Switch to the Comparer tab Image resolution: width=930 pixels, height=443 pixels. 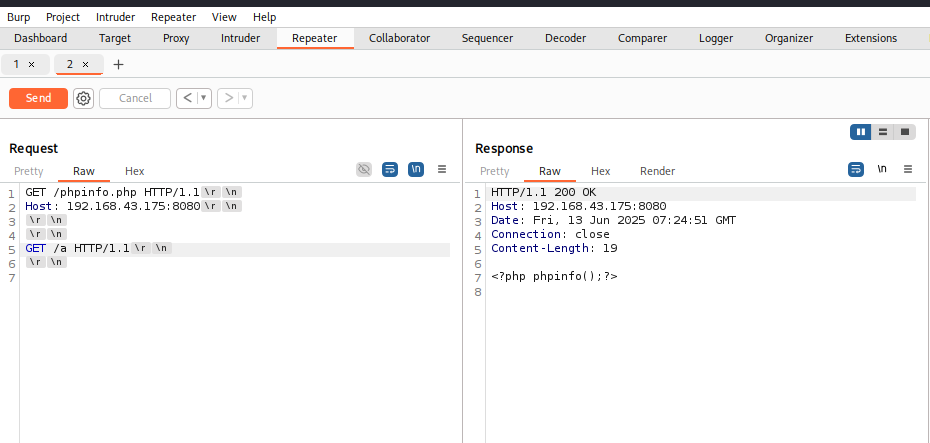(x=642, y=39)
